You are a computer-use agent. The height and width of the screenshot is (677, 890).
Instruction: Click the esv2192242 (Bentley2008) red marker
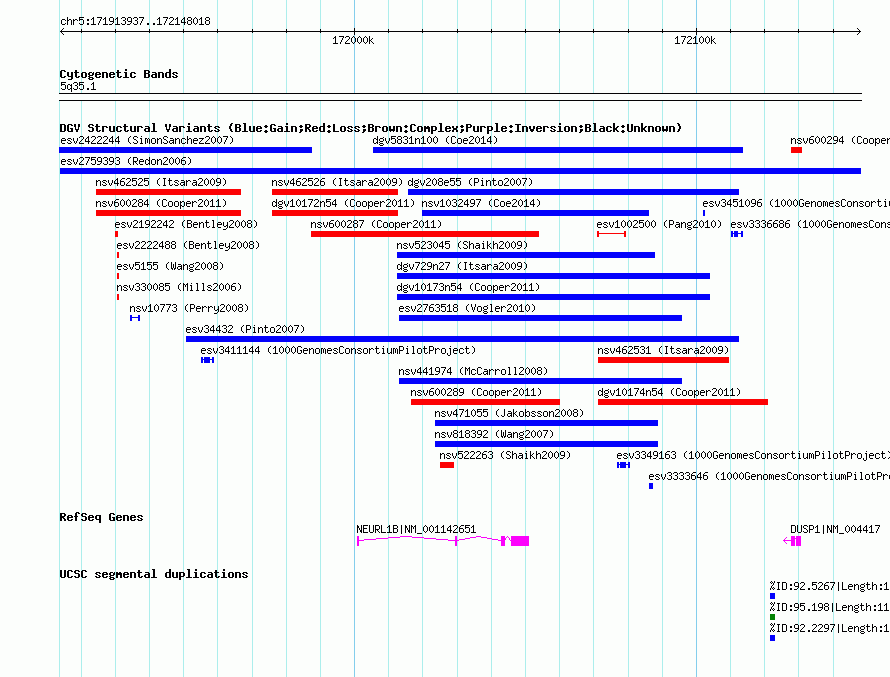116,234
